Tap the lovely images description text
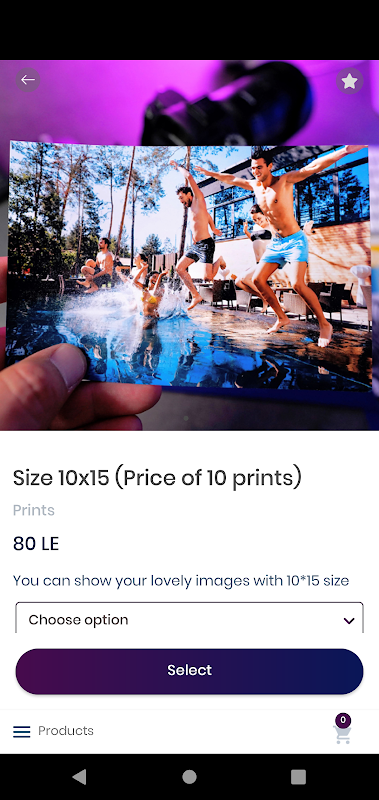 pyautogui.click(x=181, y=581)
